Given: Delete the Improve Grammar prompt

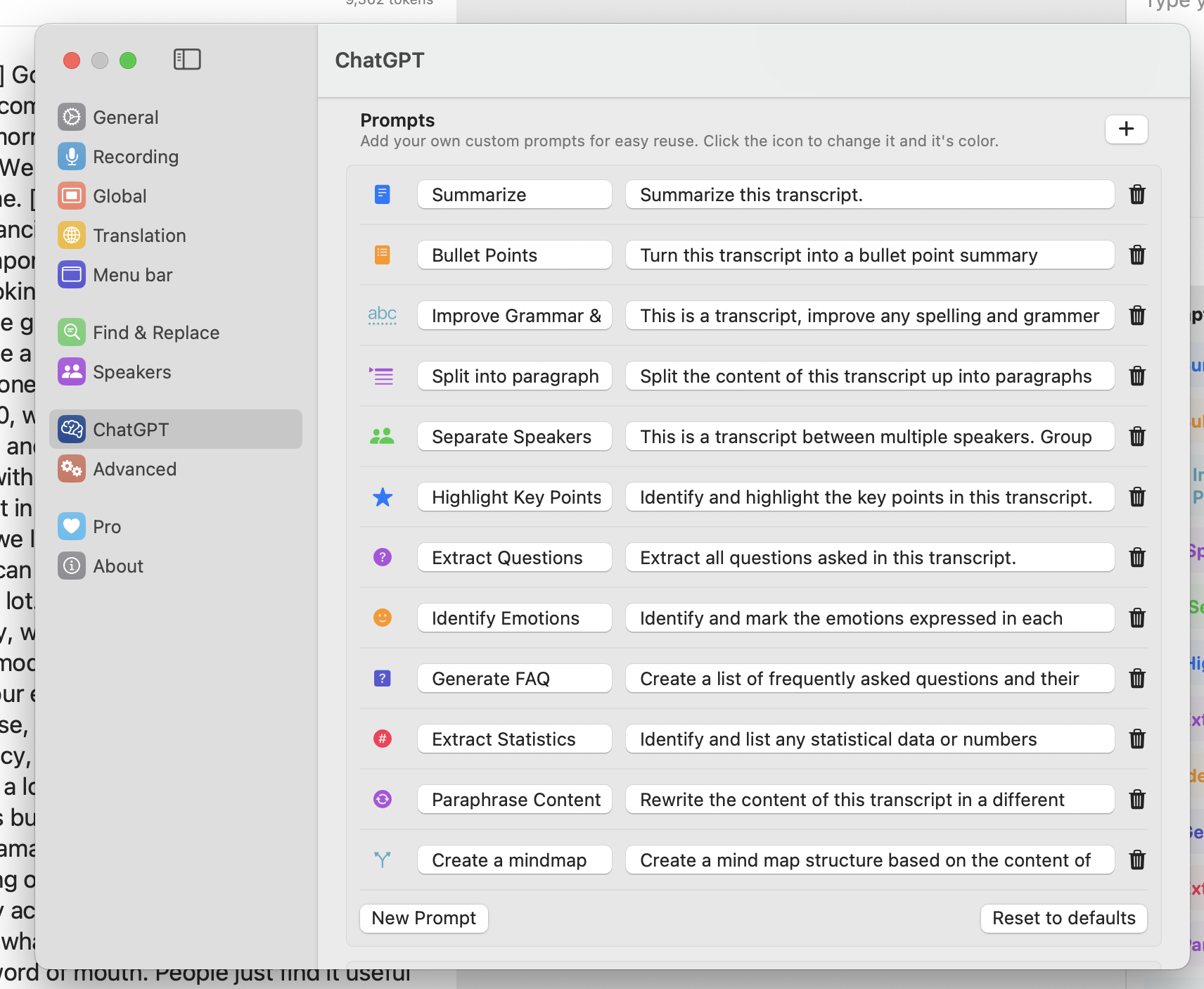Looking at the screenshot, I should [1137, 315].
